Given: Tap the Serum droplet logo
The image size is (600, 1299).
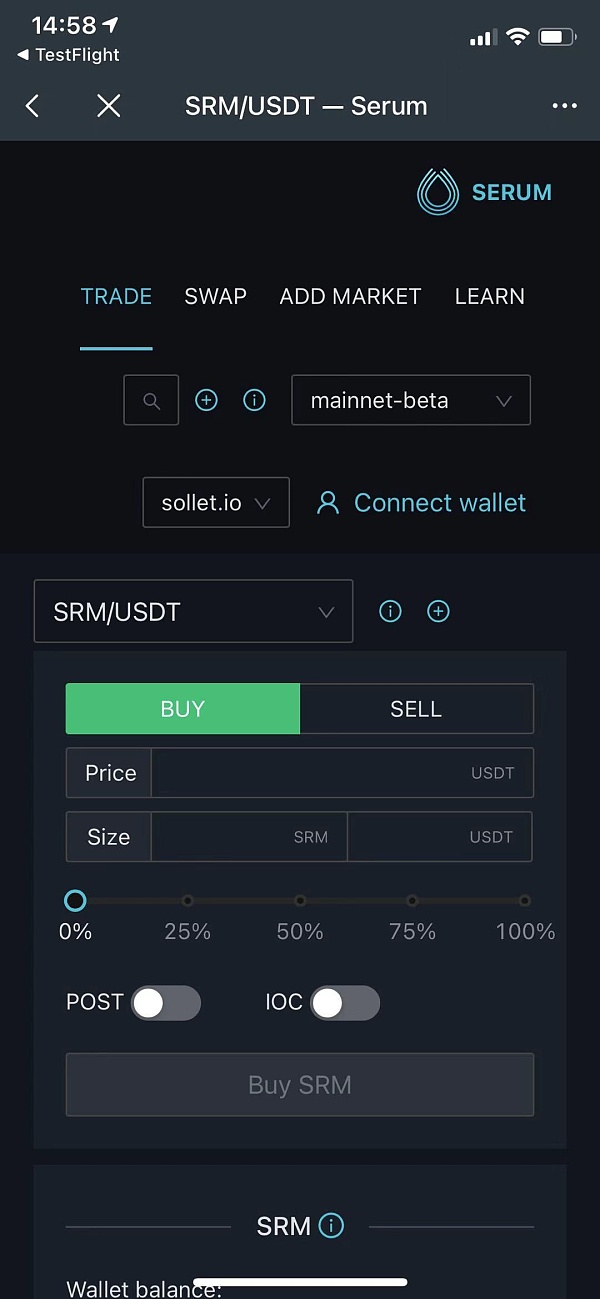Looking at the screenshot, I should (437, 192).
